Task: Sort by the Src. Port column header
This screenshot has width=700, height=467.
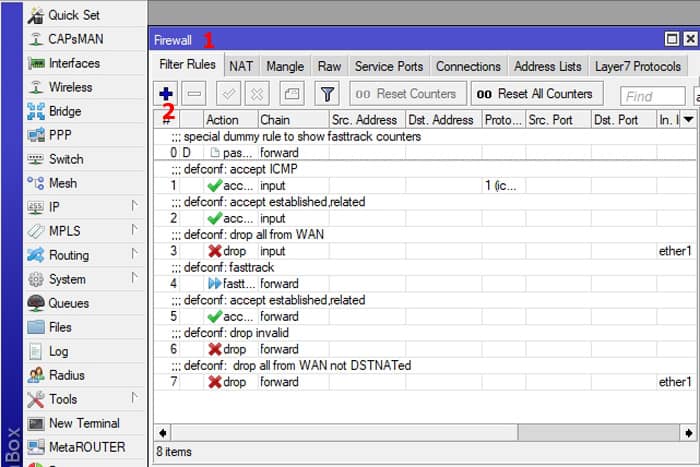Action: click(x=558, y=120)
